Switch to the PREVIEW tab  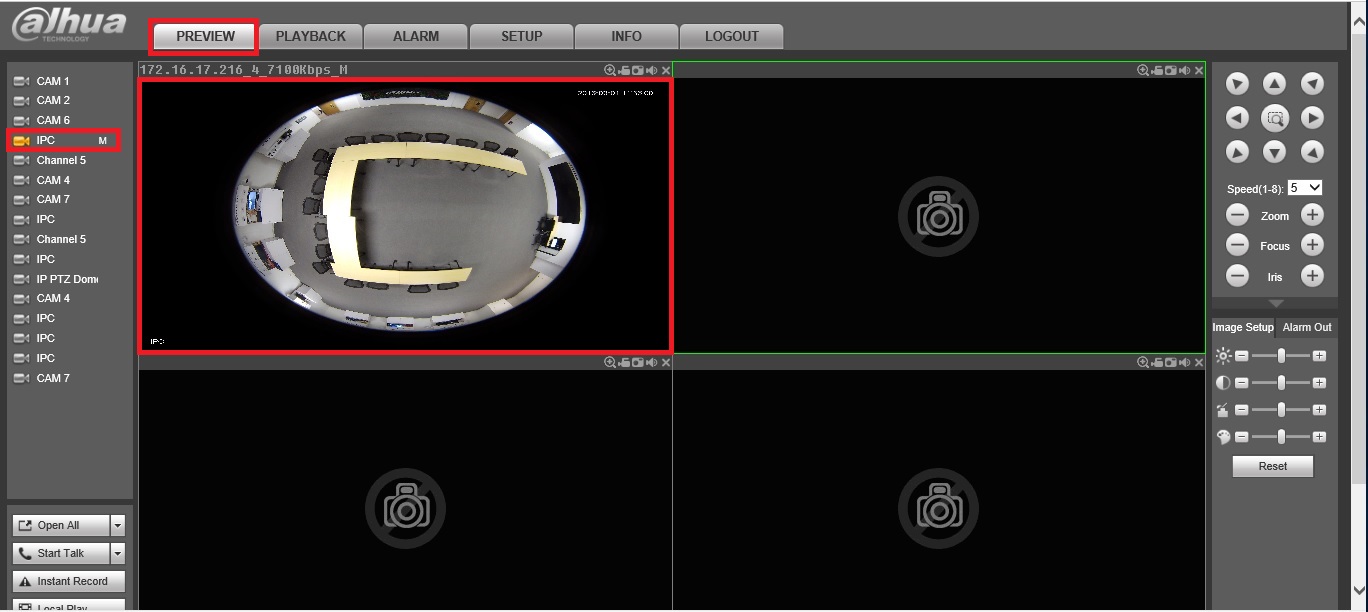click(206, 36)
